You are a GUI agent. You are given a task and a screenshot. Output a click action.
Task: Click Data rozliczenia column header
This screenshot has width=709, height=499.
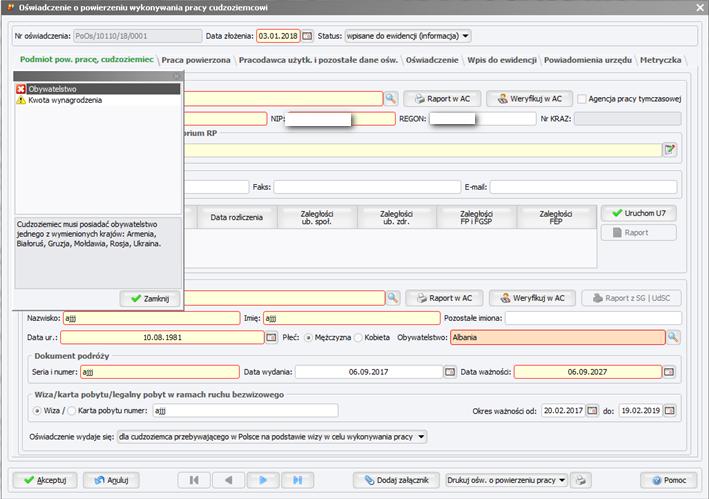(236, 217)
